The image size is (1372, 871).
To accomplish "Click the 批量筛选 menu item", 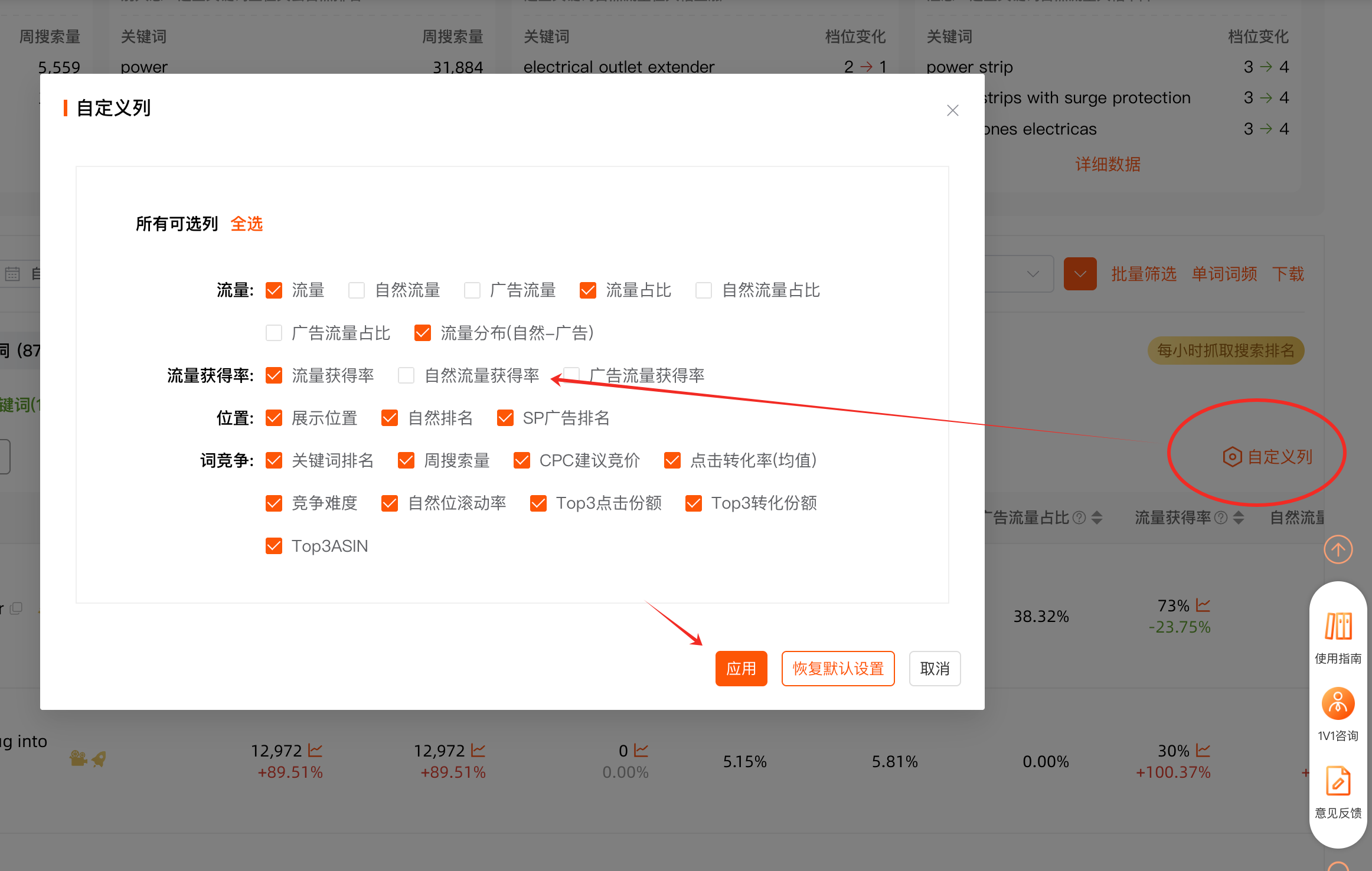I will [1144, 274].
